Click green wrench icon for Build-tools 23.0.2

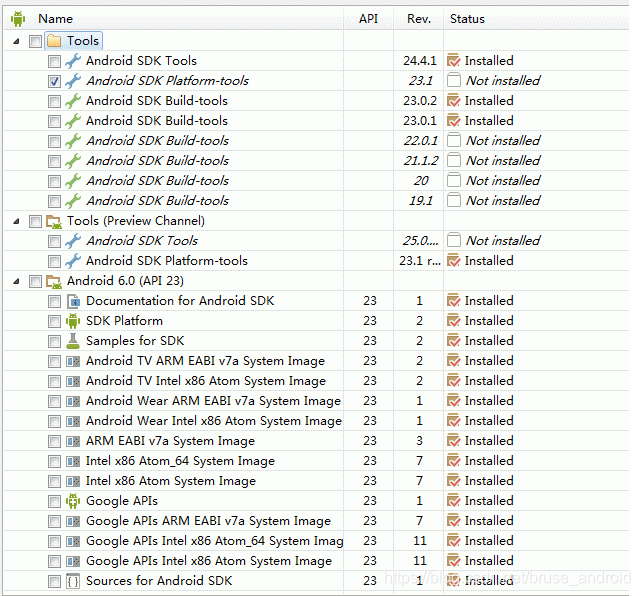tap(73, 101)
